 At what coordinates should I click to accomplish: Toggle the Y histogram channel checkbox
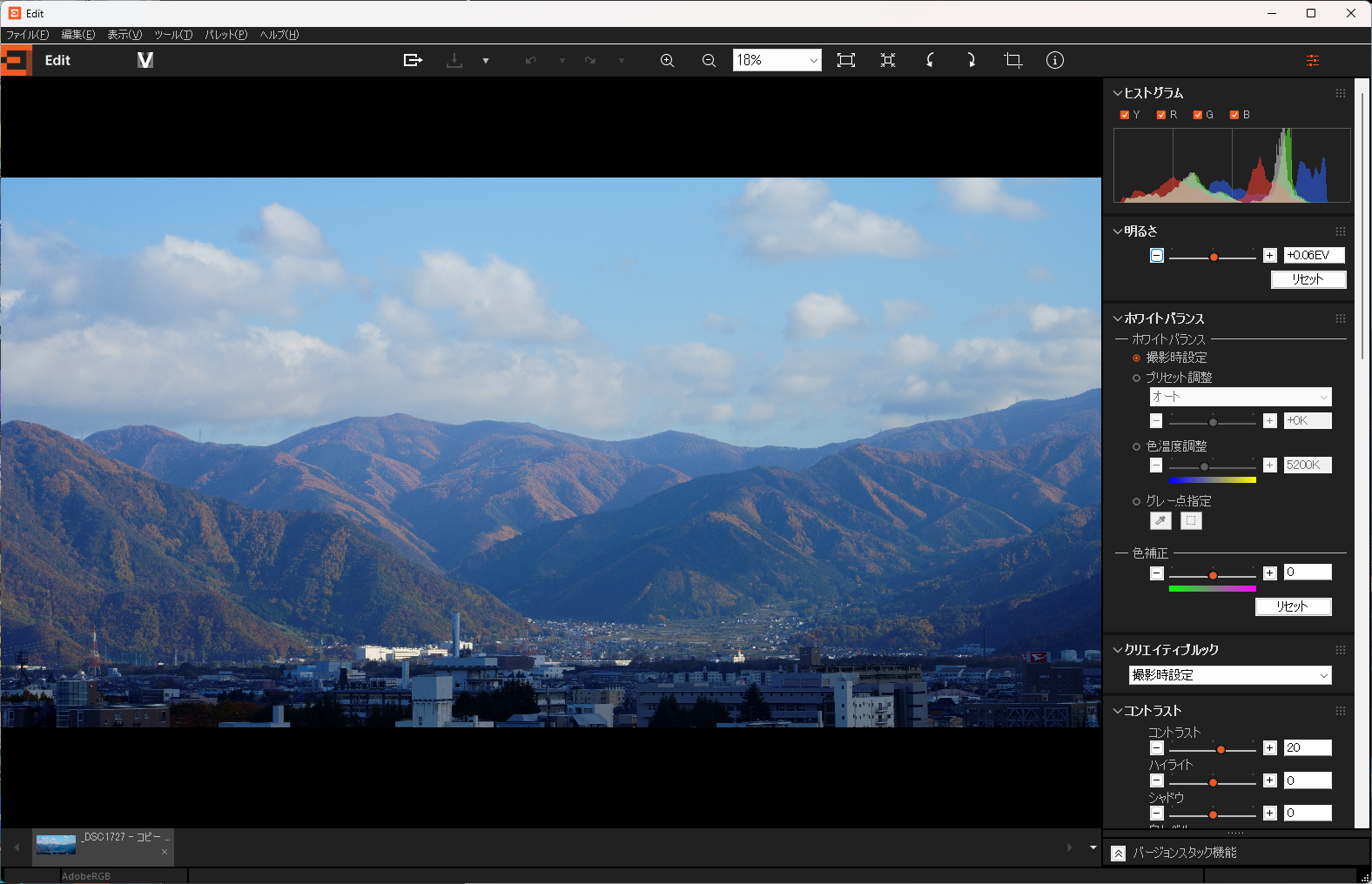1125,115
